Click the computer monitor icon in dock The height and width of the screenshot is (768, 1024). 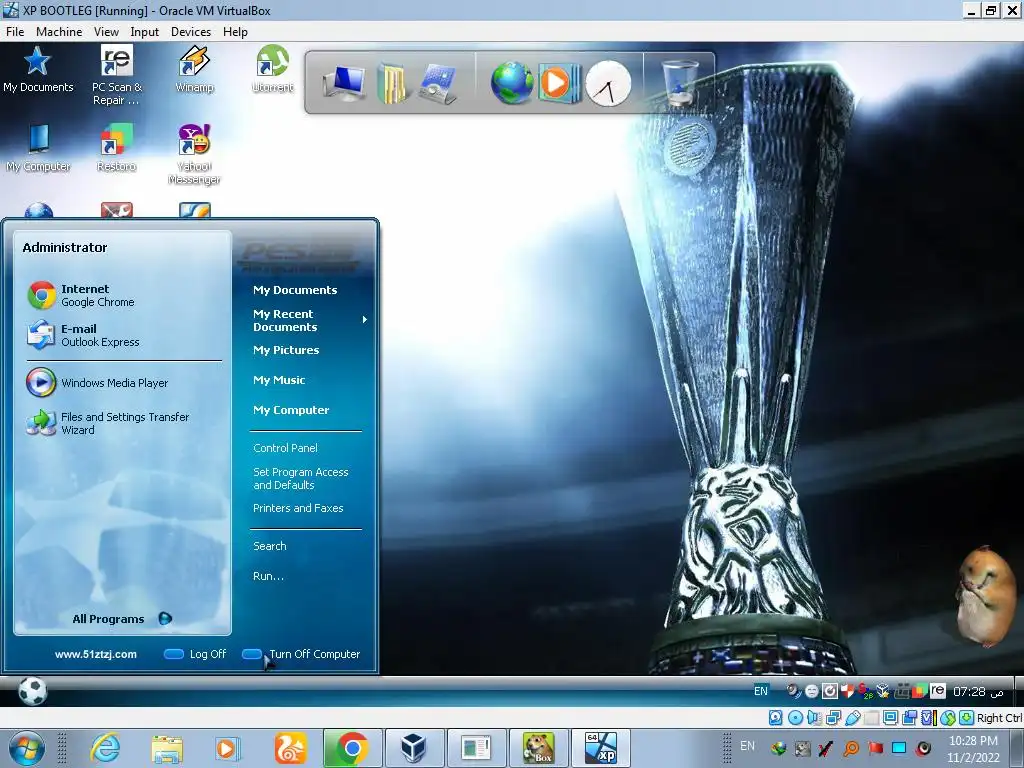pyautogui.click(x=345, y=83)
